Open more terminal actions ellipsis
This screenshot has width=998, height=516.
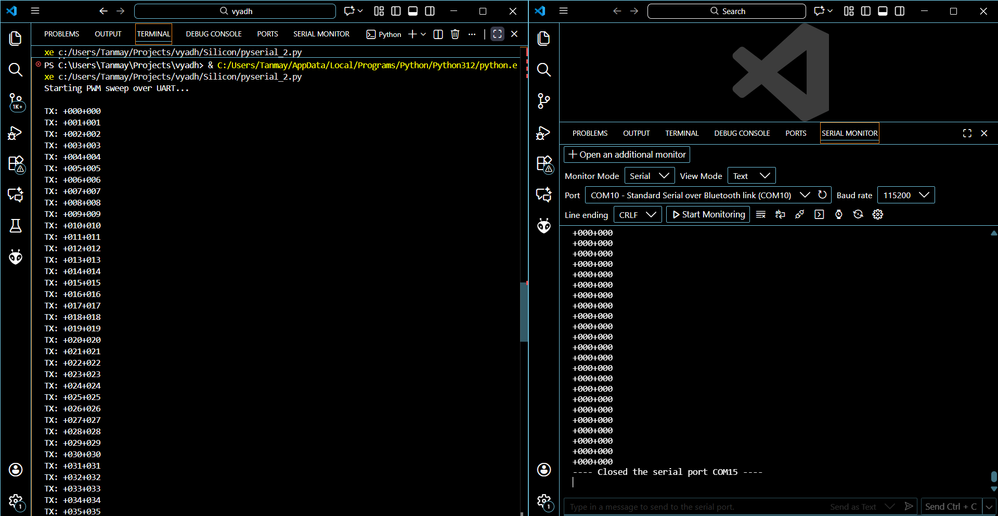pyautogui.click(x=472, y=34)
